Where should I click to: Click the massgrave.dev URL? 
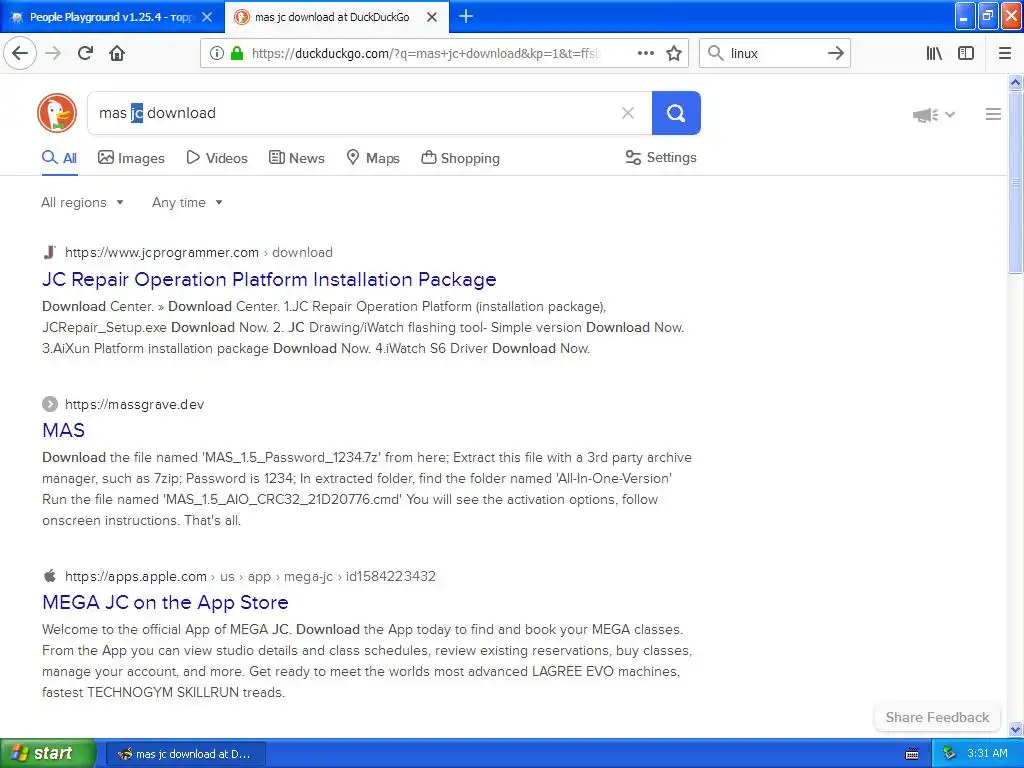[135, 404]
